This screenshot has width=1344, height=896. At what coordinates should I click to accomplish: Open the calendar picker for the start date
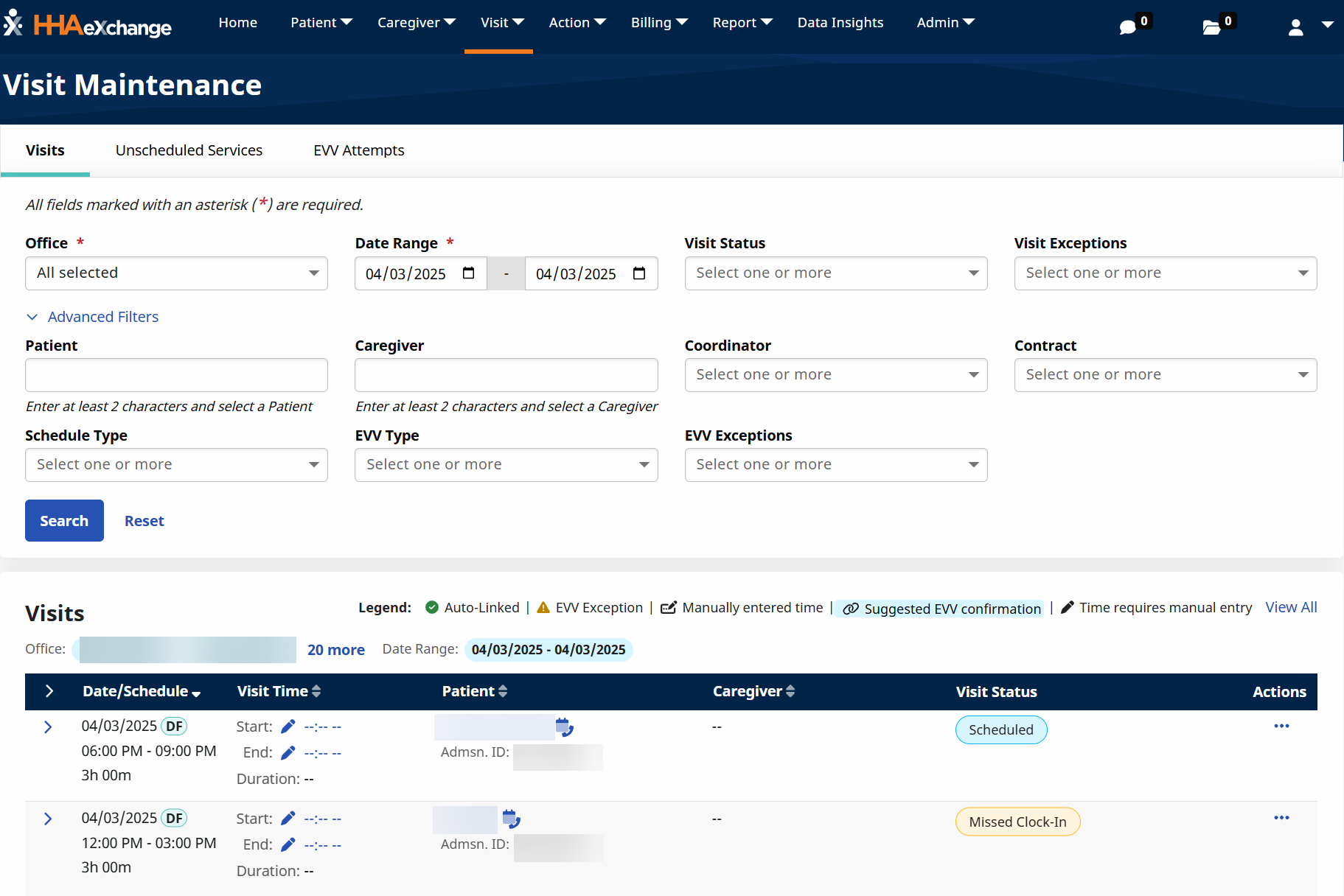click(468, 273)
